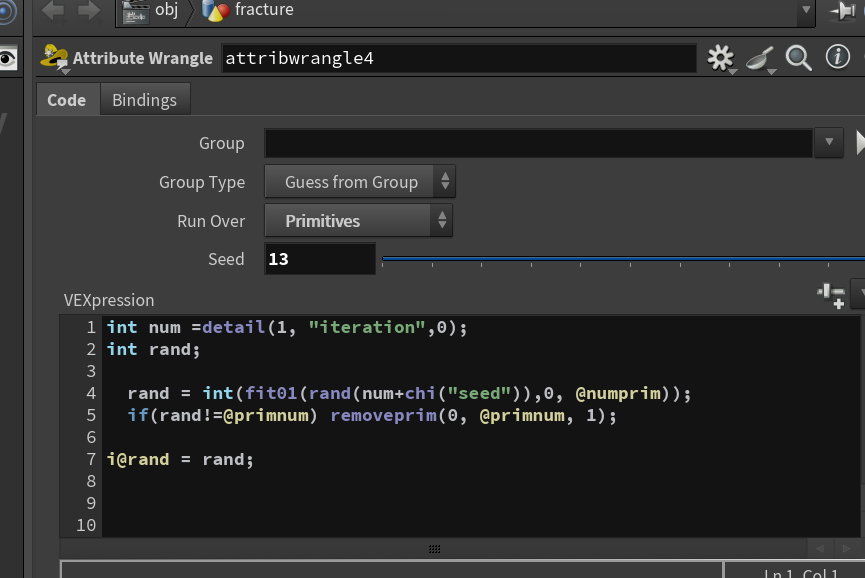Open the Guess from Group dropdown
865x578 pixels.
(x=360, y=181)
